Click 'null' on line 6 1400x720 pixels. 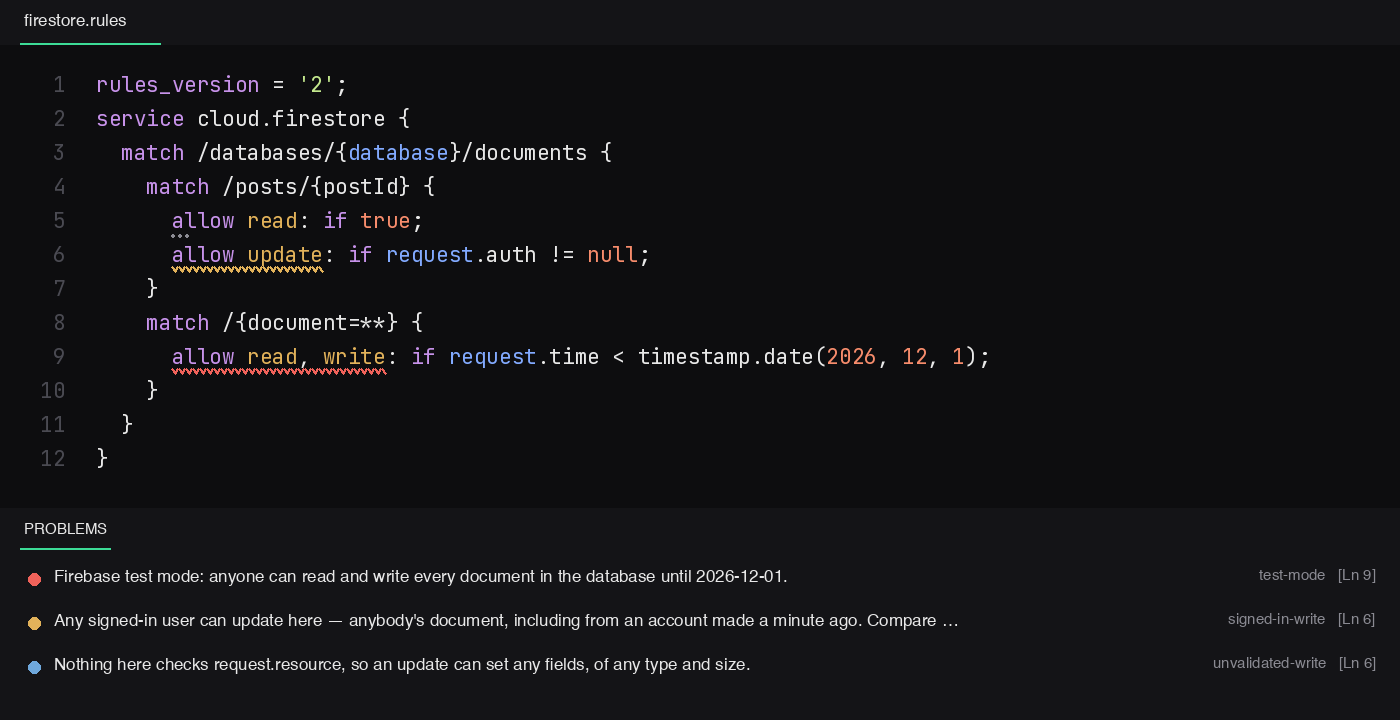pyautogui.click(x=612, y=255)
